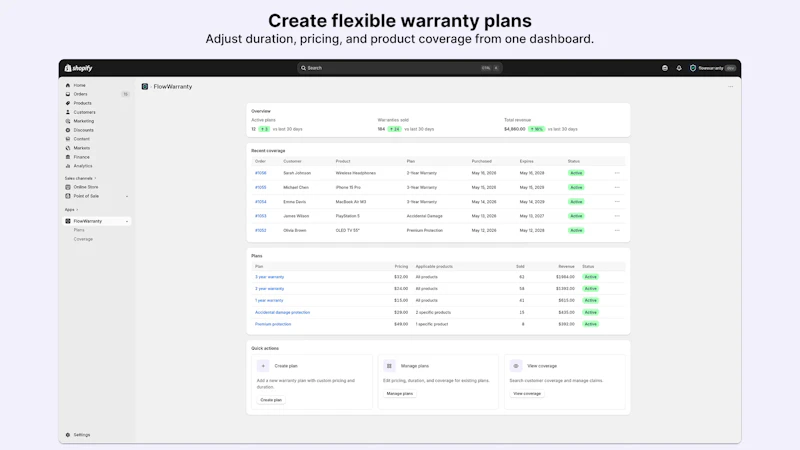Click the Analytics chart icon
800x450 pixels.
[x=68, y=166]
